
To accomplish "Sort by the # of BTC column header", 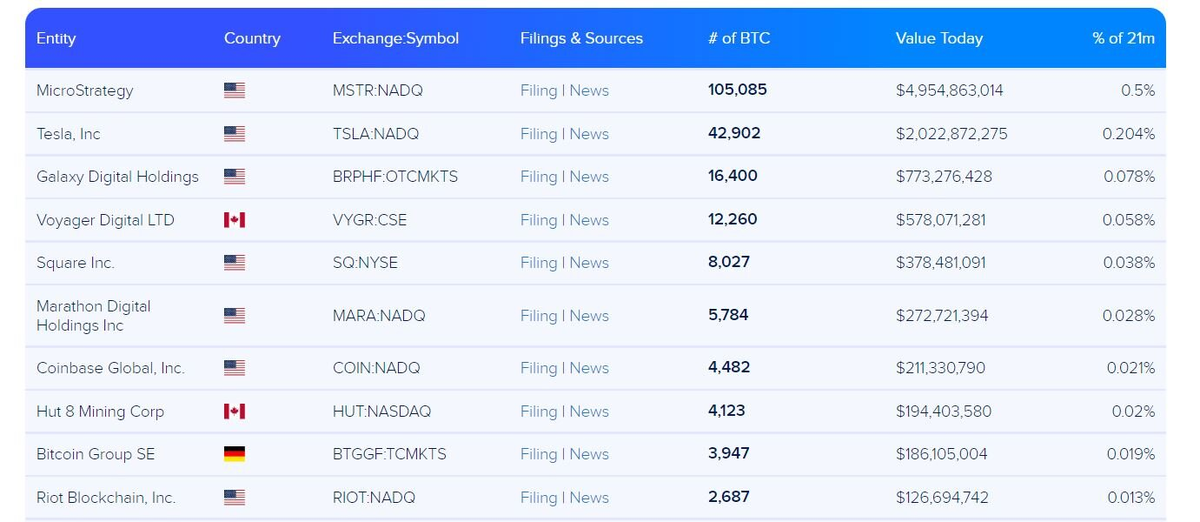I will point(739,38).
